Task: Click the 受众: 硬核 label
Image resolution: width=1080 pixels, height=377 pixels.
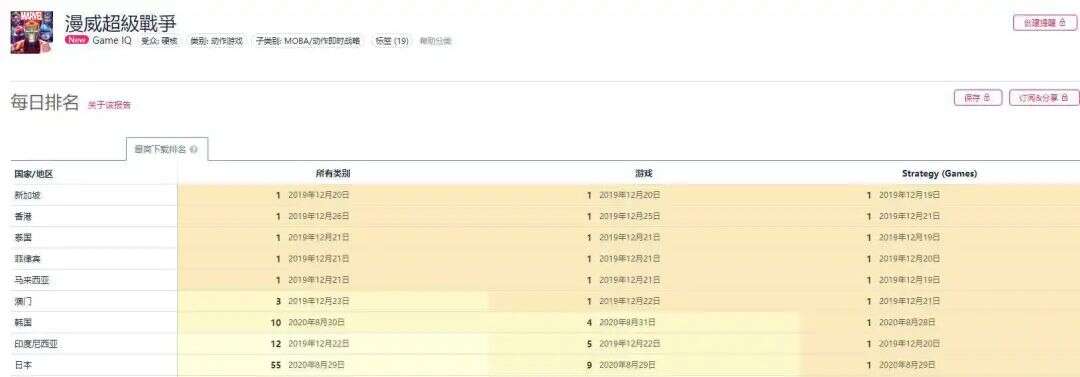Action: tap(159, 41)
